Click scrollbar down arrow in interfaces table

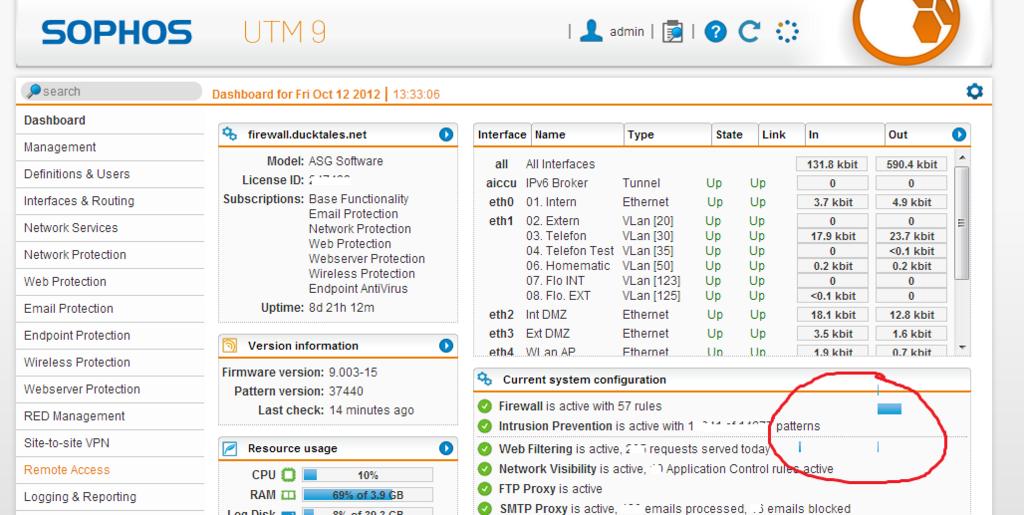[961, 347]
